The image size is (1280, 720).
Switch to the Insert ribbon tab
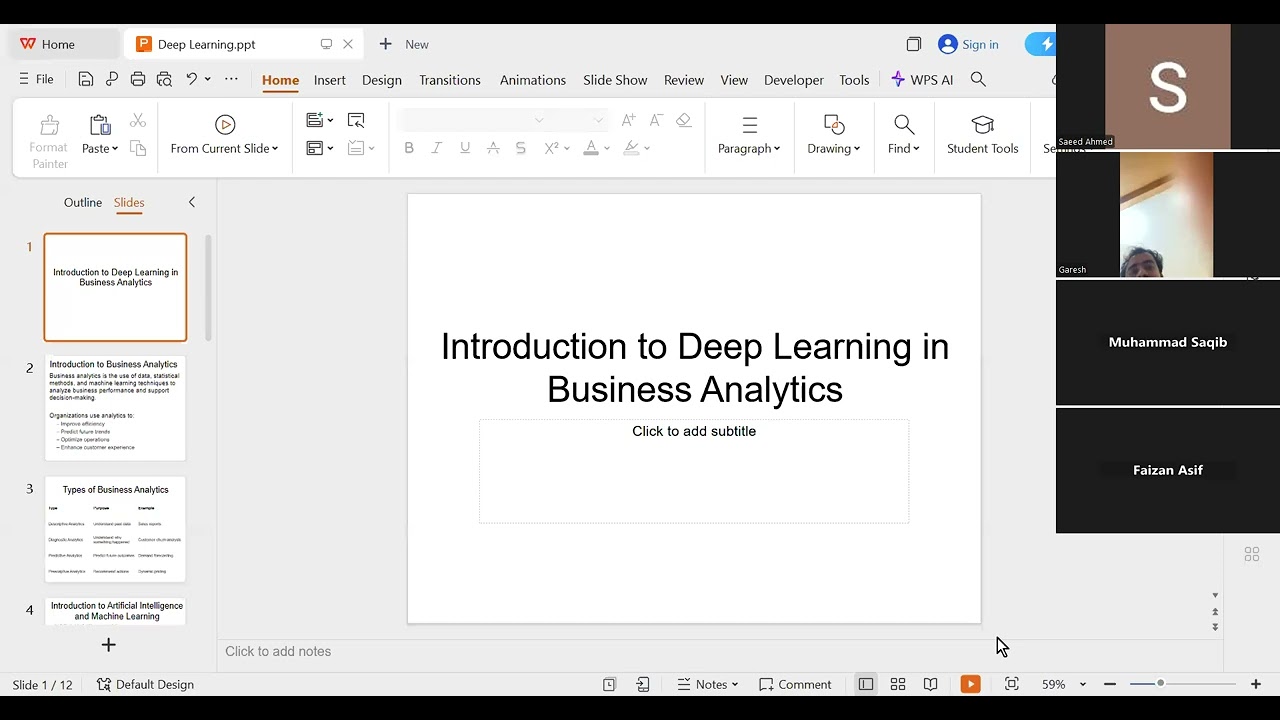pos(330,80)
